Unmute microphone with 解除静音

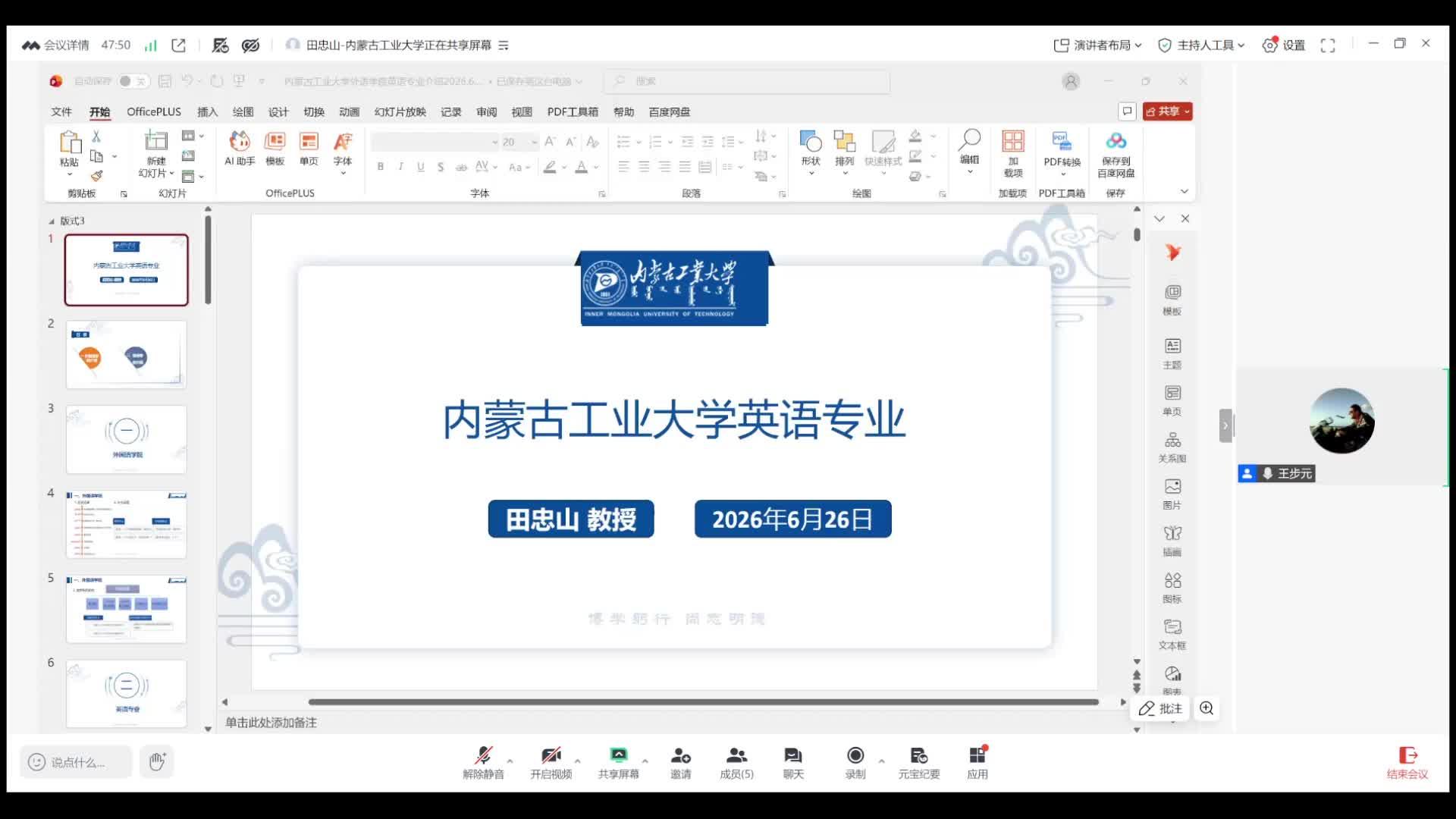tap(483, 762)
